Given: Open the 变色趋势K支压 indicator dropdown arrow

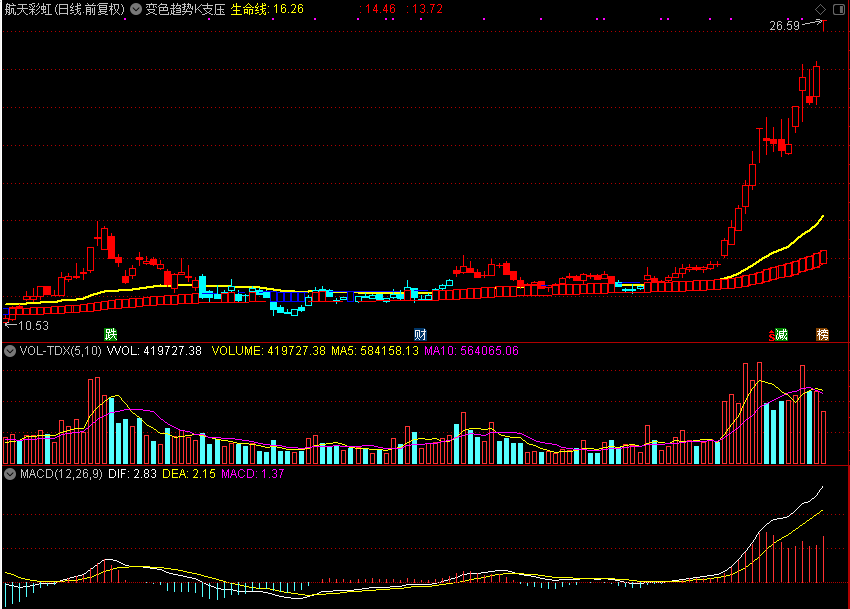Looking at the screenshot, I should click(x=136, y=9).
